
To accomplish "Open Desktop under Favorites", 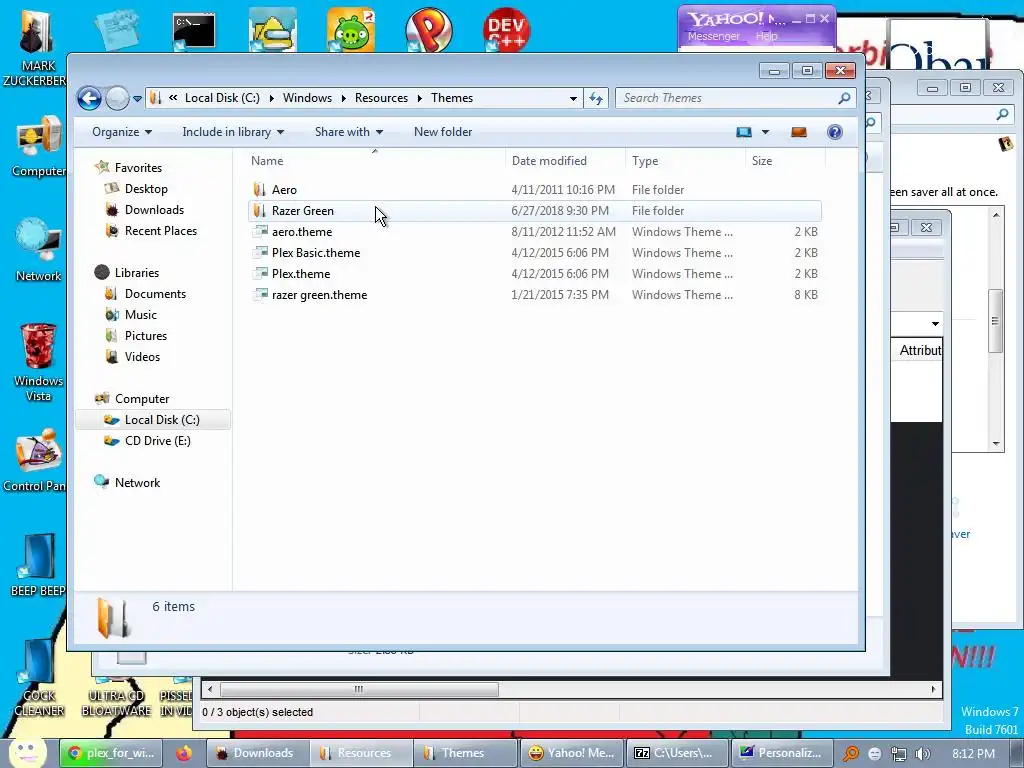I will coord(146,189).
